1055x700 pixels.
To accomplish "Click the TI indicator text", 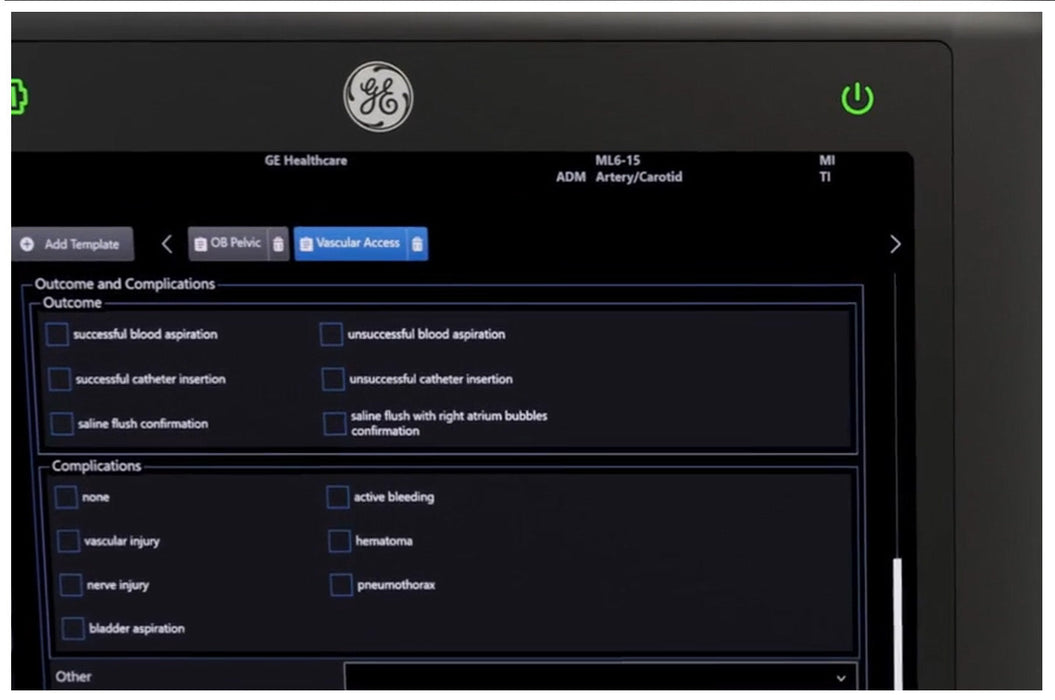I will (x=825, y=177).
